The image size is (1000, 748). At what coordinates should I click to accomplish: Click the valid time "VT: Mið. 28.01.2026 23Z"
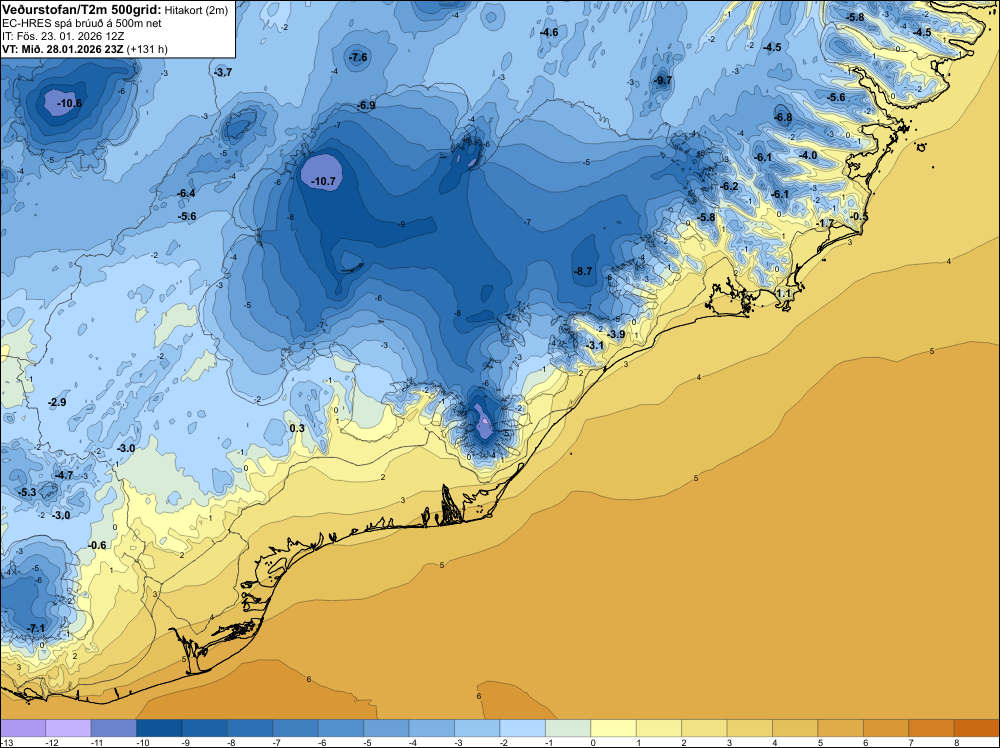tap(63, 49)
